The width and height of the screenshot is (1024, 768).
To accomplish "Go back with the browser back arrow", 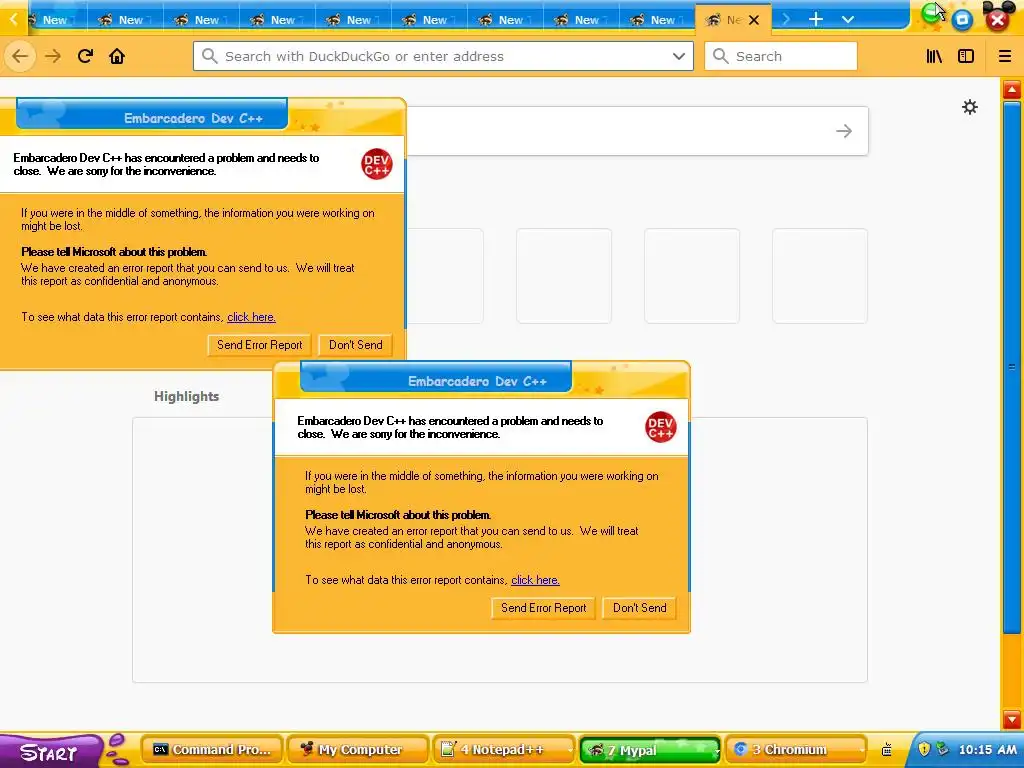I will pos(20,56).
